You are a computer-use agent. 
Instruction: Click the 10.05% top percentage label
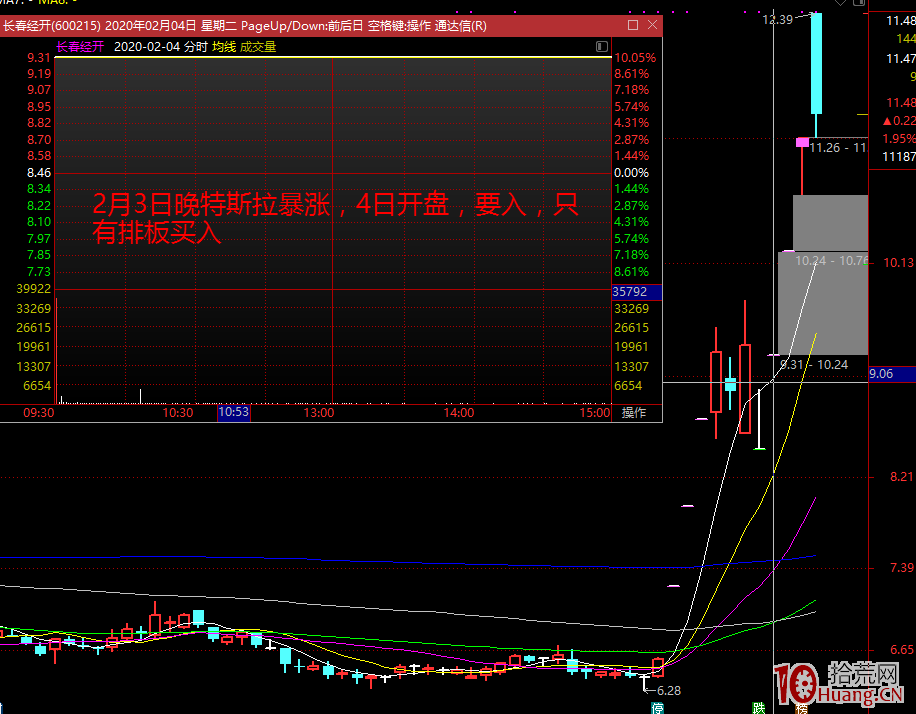[635, 58]
